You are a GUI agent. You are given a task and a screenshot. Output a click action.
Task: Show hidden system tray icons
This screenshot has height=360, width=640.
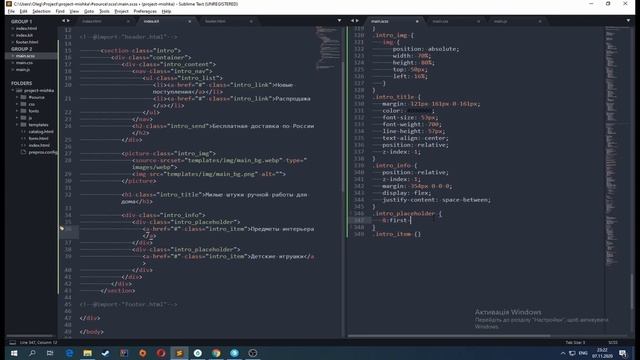(x=563, y=353)
